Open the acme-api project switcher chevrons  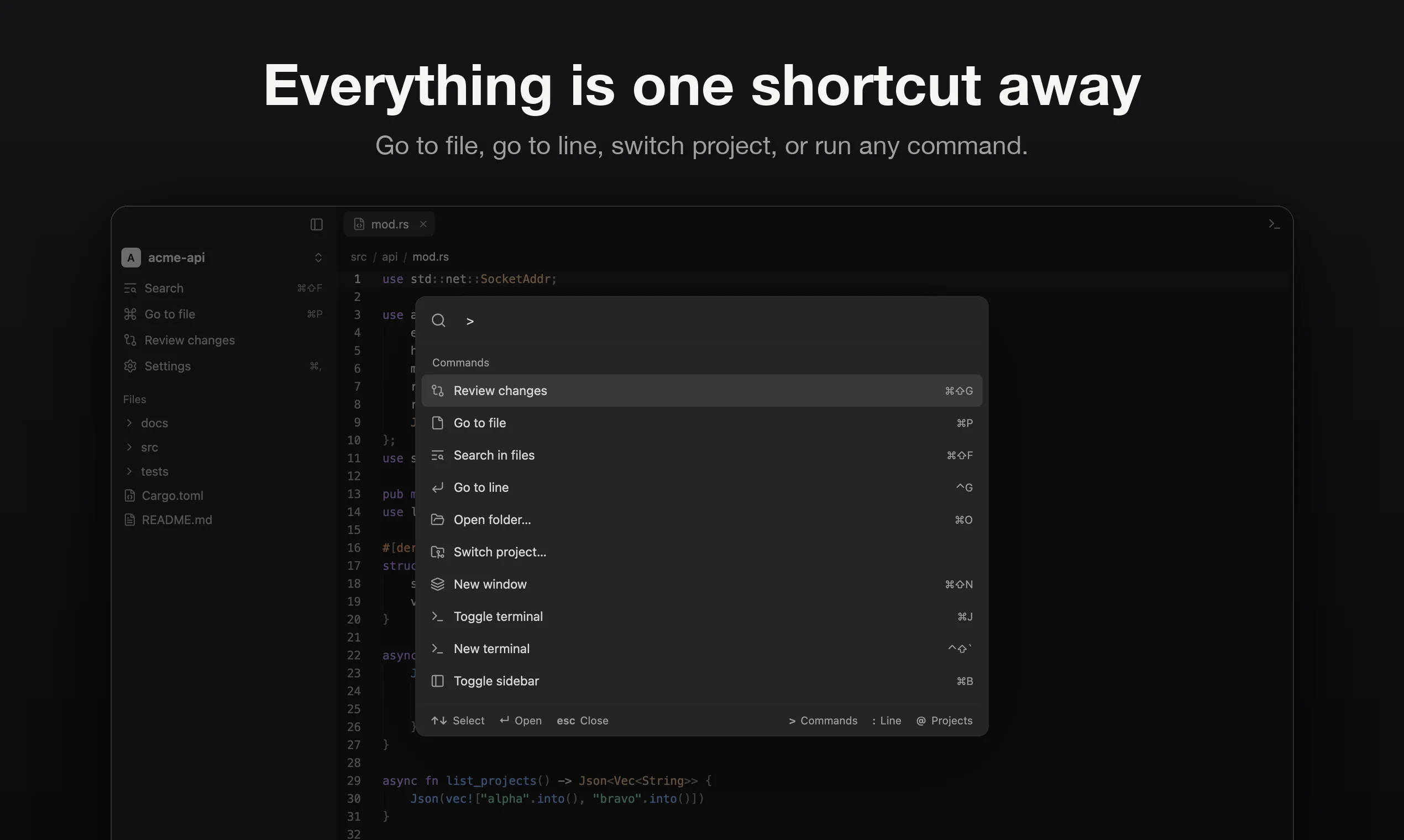click(318, 258)
